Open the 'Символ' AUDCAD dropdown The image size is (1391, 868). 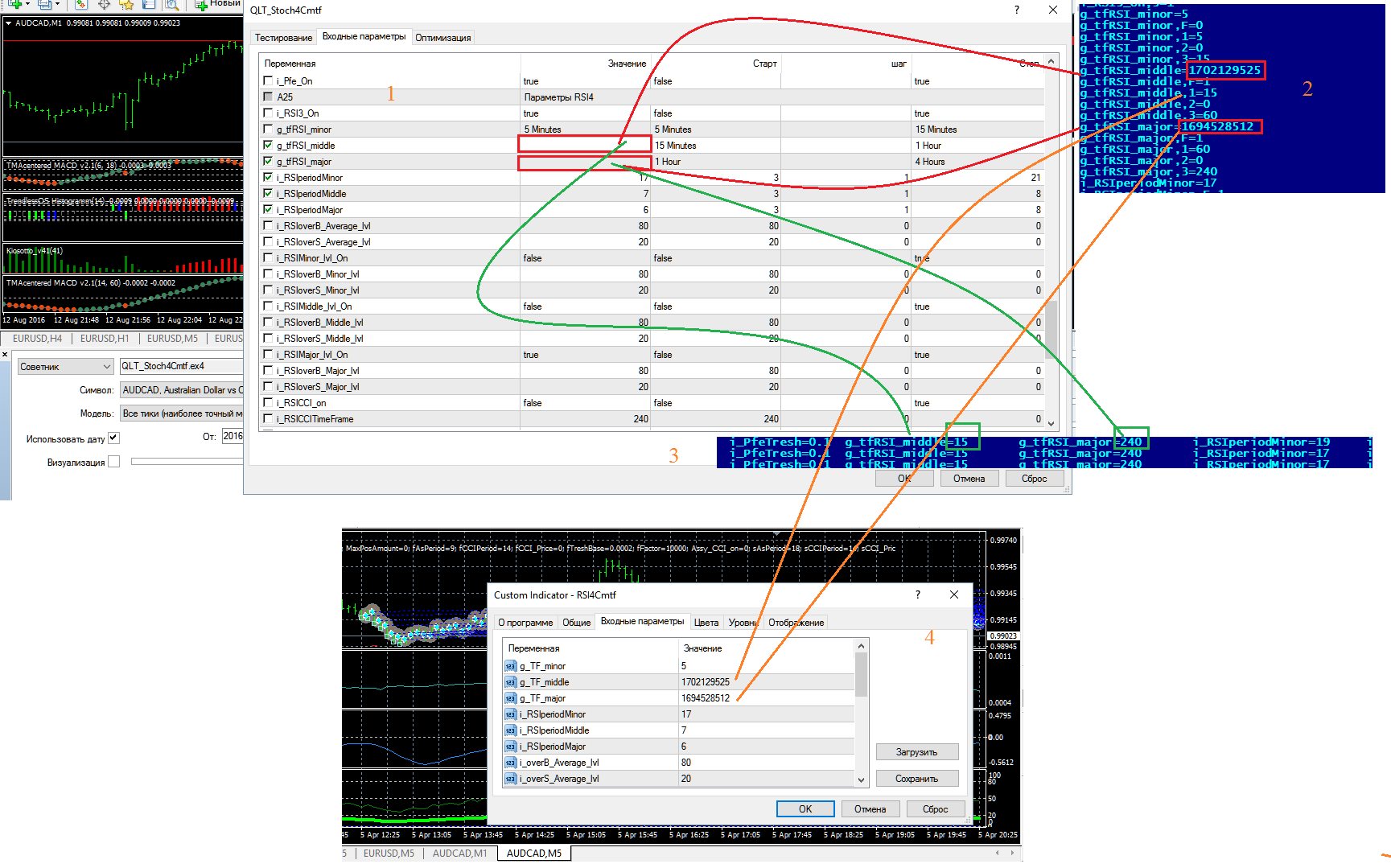pyautogui.click(x=181, y=390)
